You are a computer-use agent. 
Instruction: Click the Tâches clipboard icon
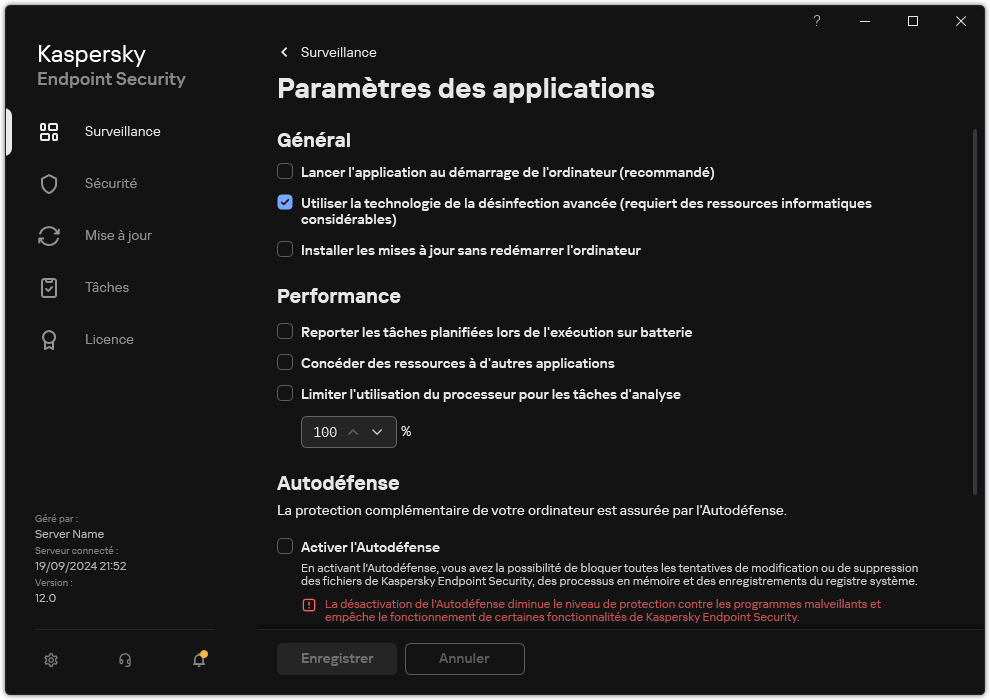click(x=49, y=288)
